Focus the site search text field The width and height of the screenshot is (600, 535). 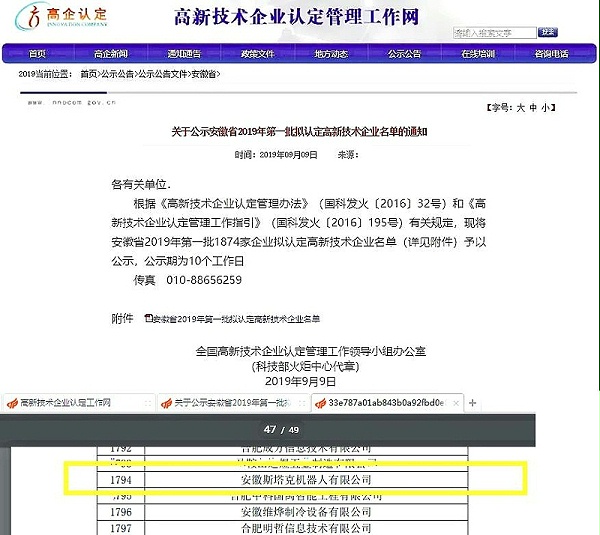click(495, 33)
